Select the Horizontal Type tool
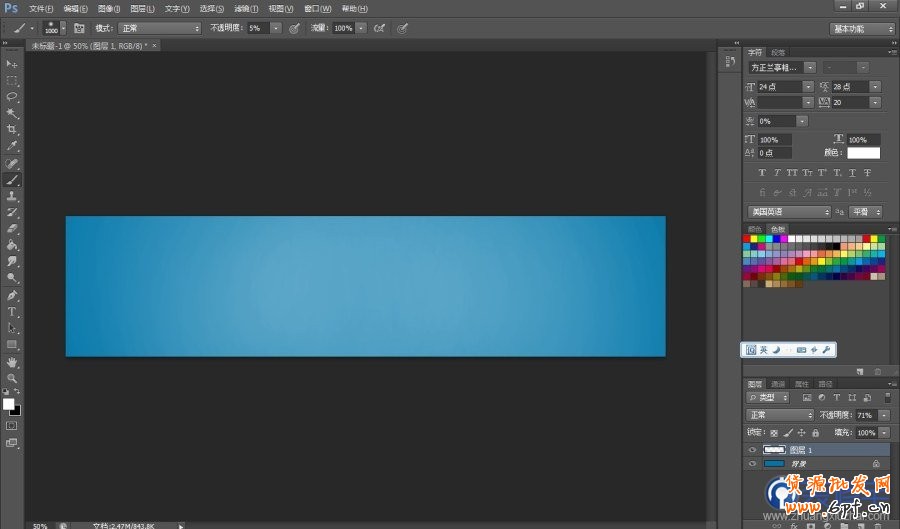Image resolution: width=900 pixels, height=529 pixels. [12, 312]
